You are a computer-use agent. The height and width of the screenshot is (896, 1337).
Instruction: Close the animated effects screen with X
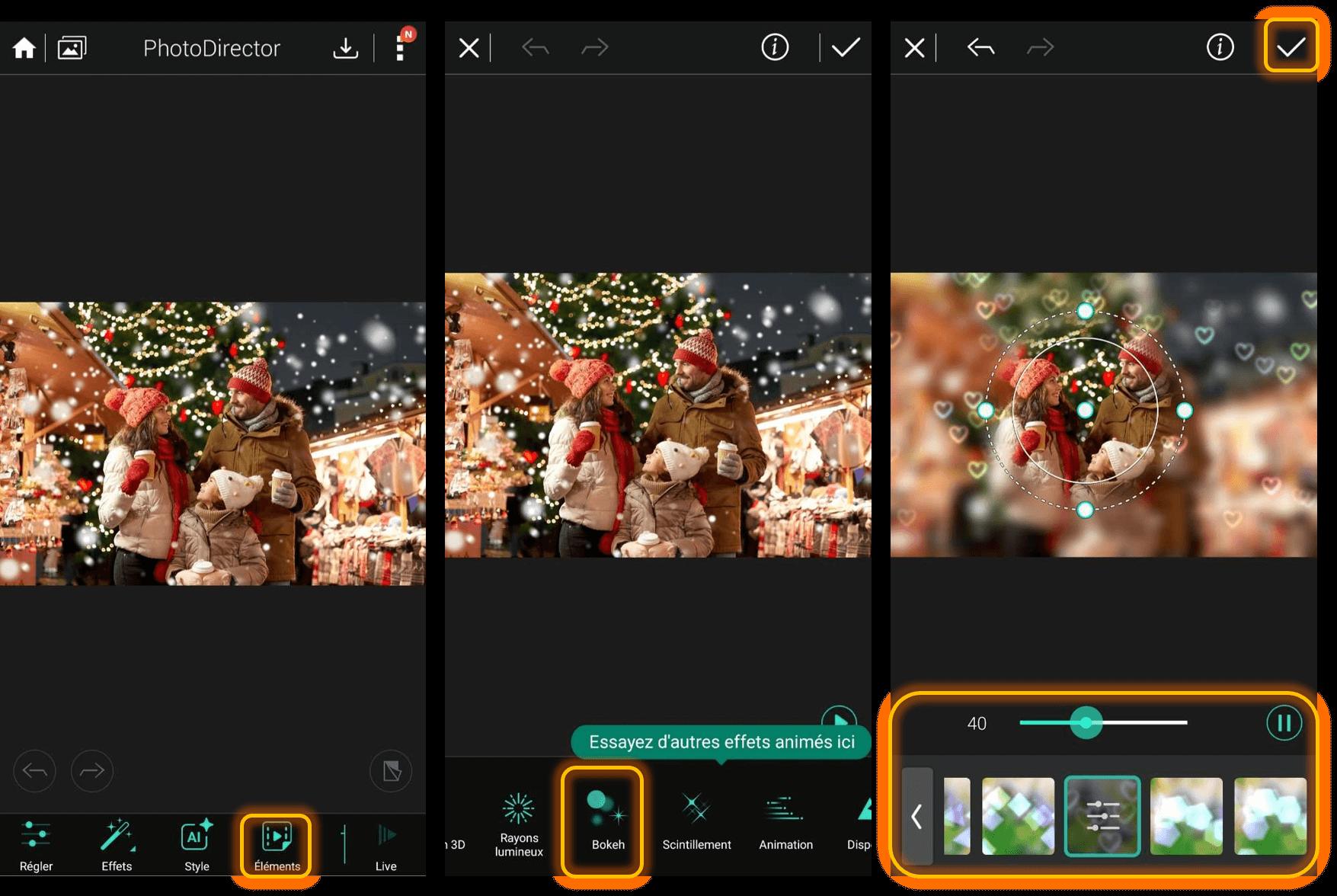tap(469, 48)
